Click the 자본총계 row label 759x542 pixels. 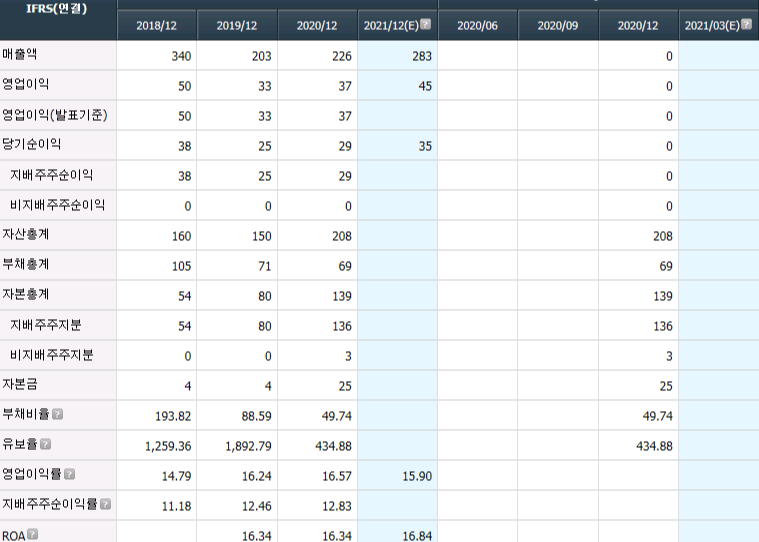pos(26,294)
